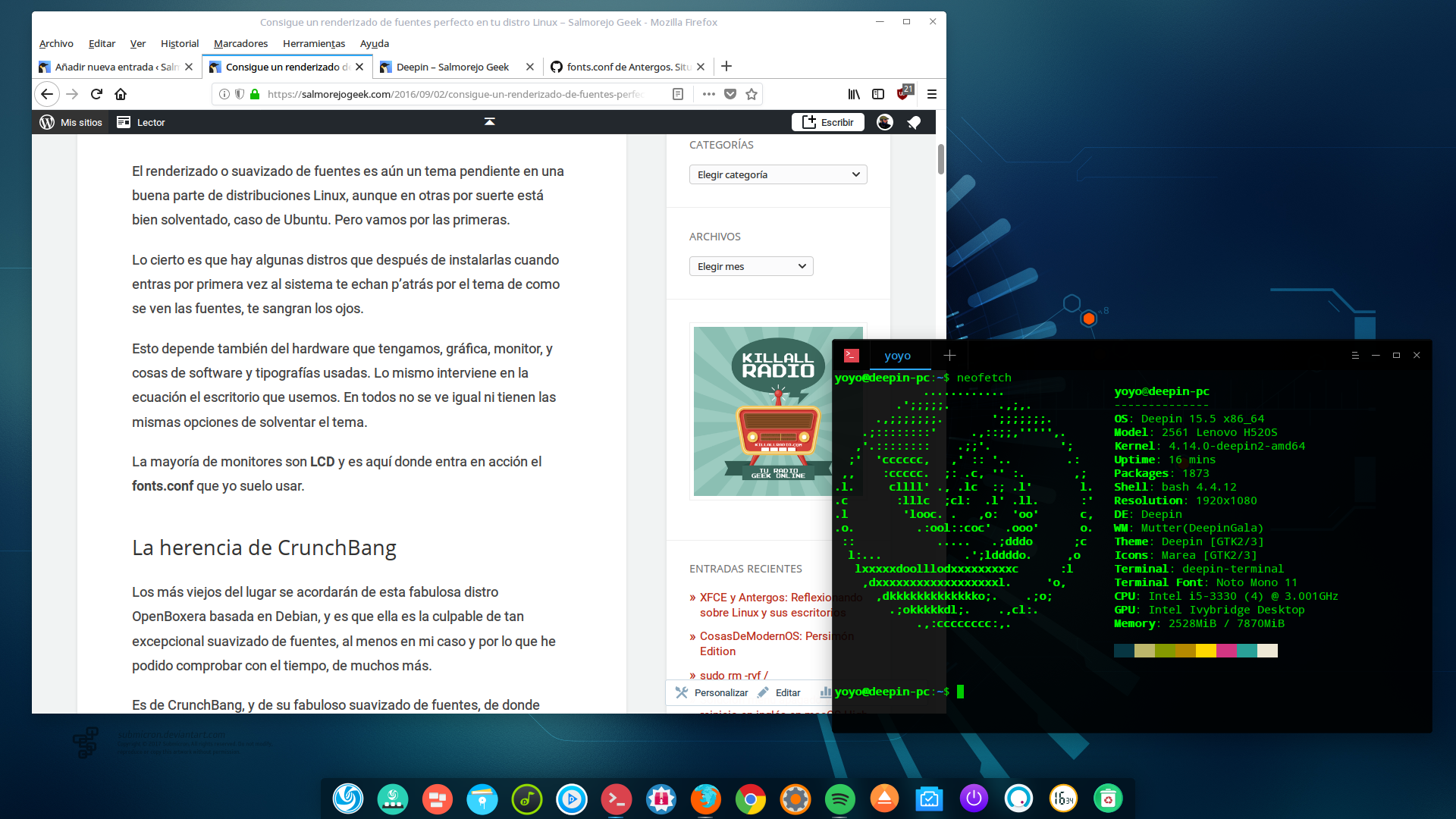Screen dimensions: 1456x819
Task: Open Deepin launcher icon in dock
Action: 348,799
